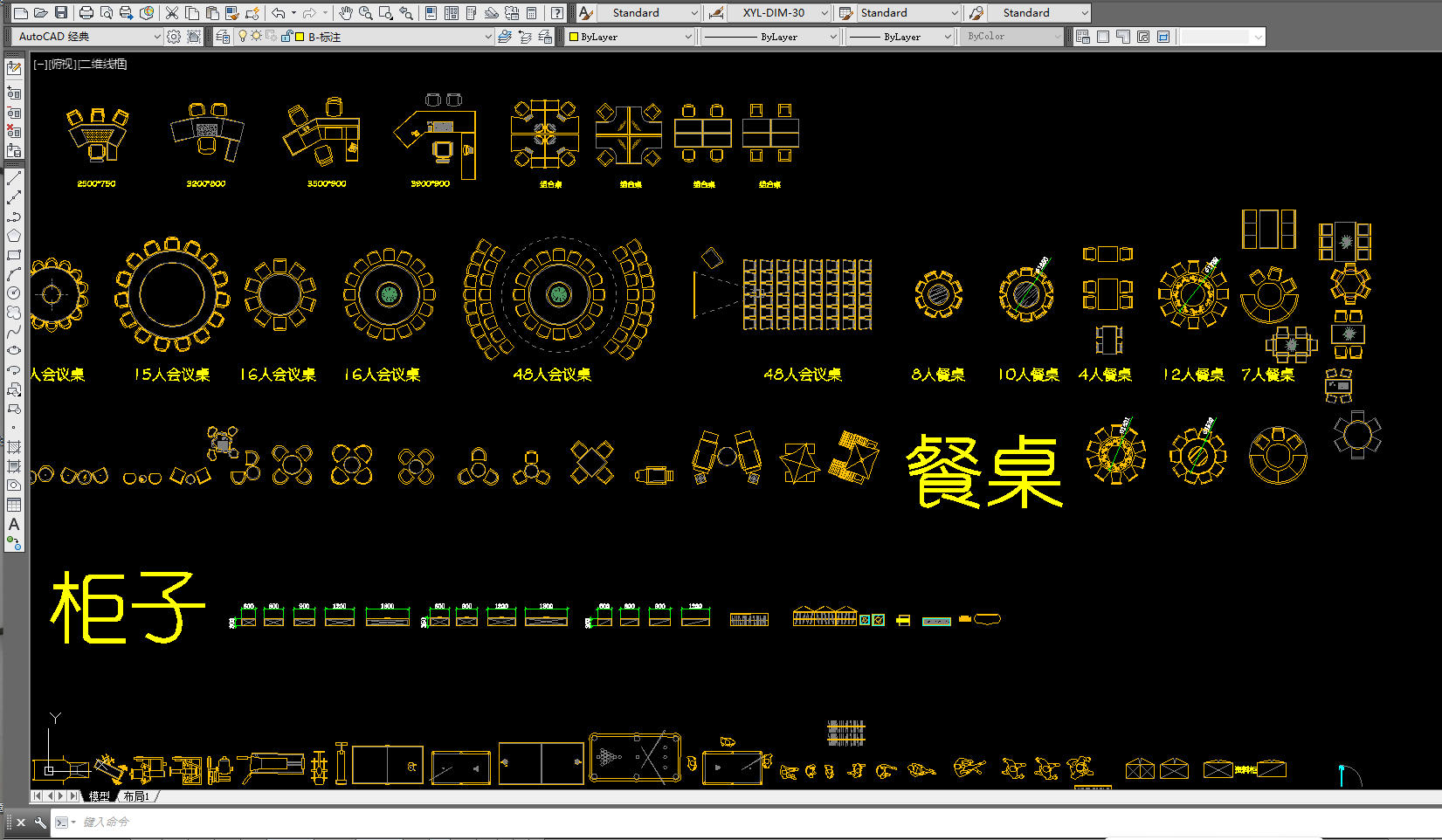Screen dimensions: 1442x840
Task: Switch to the 布局1 layout tab
Action: [x=135, y=796]
